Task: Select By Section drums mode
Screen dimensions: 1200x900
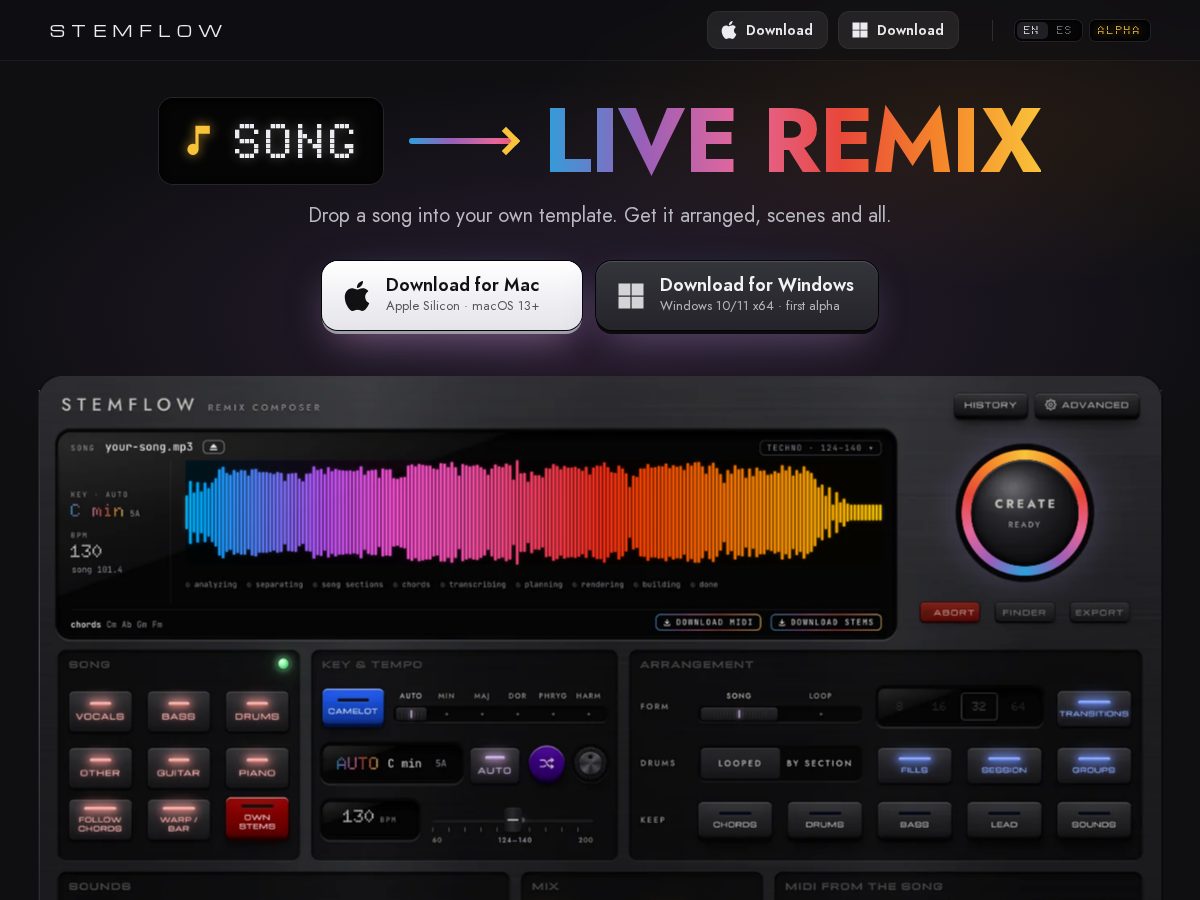Action: [819, 763]
